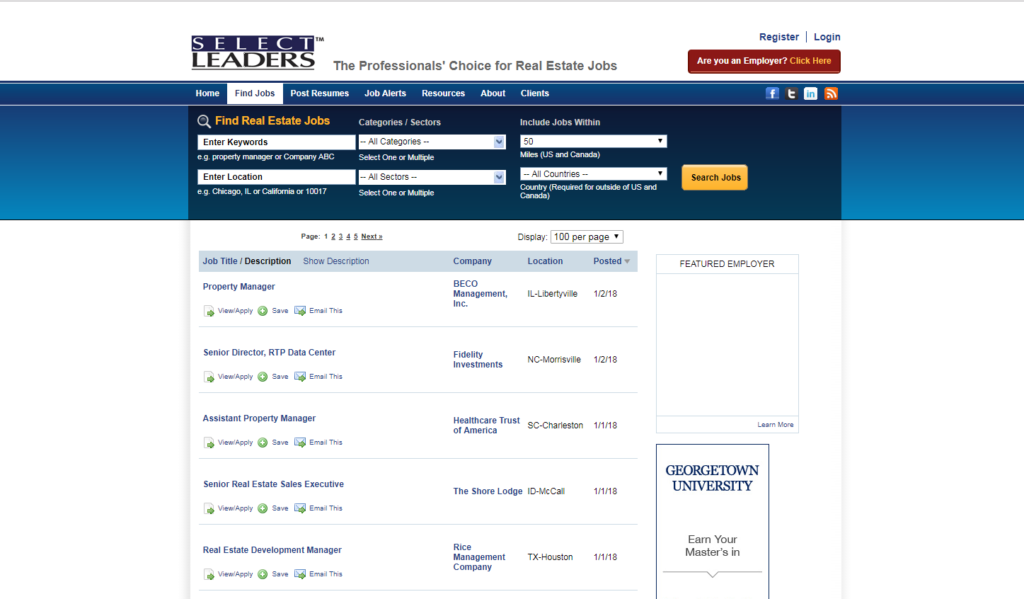Image resolution: width=1024 pixels, height=599 pixels.
Task: Open Fidelity Investments company link
Action: (x=478, y=360)
